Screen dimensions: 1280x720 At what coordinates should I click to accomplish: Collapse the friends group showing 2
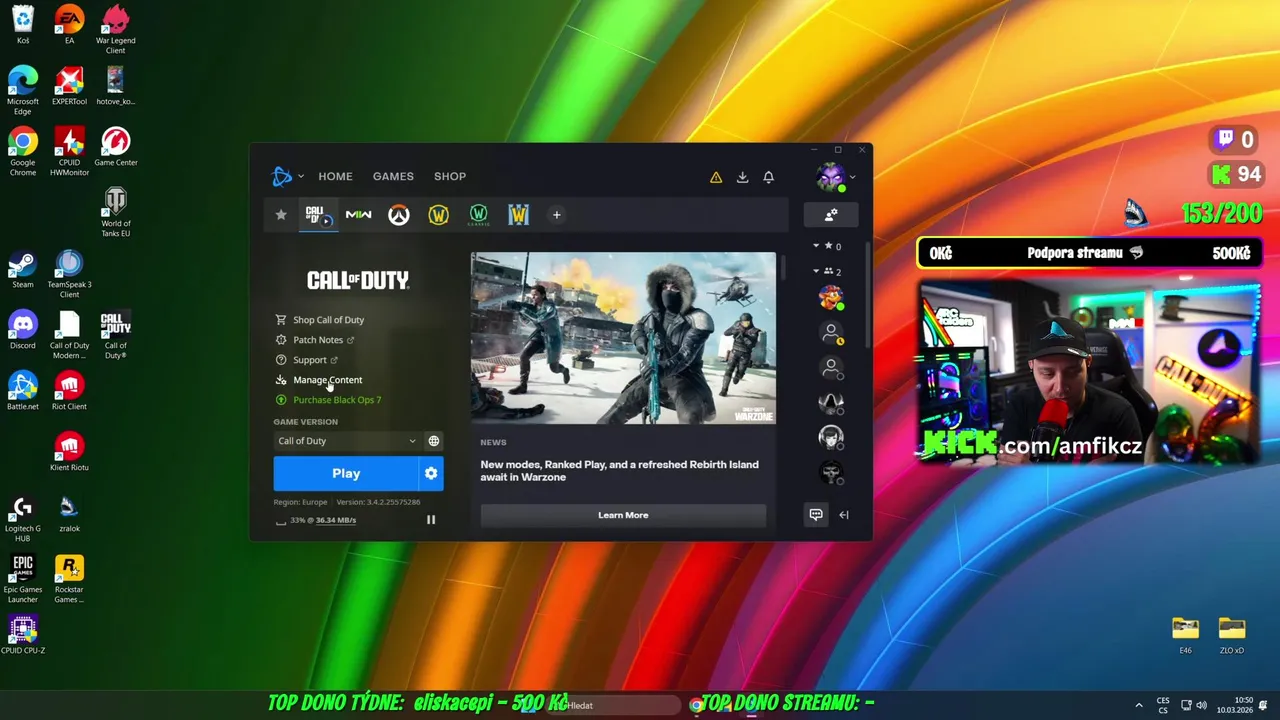[x=816, y=272]
